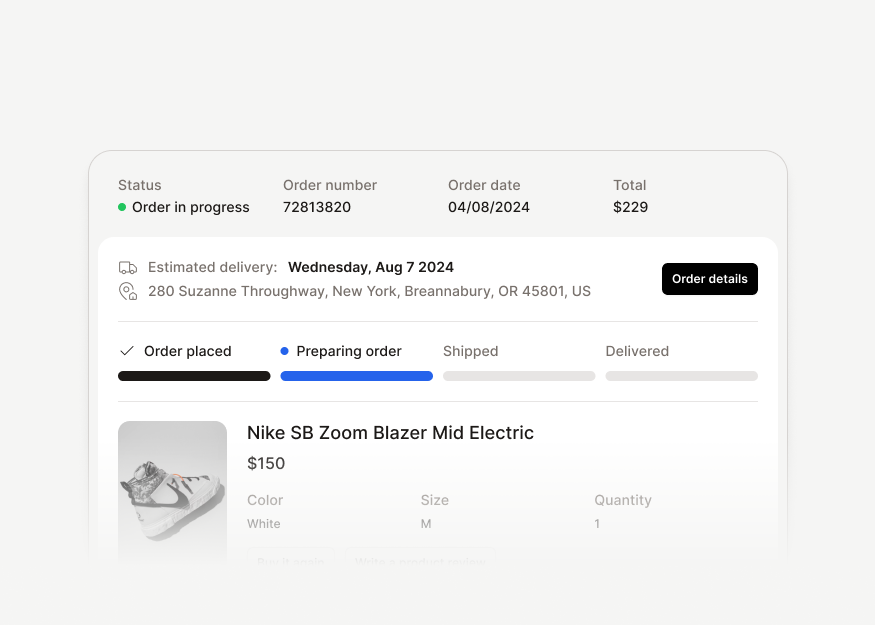Click the Estimated delivery label

(213, 267)
